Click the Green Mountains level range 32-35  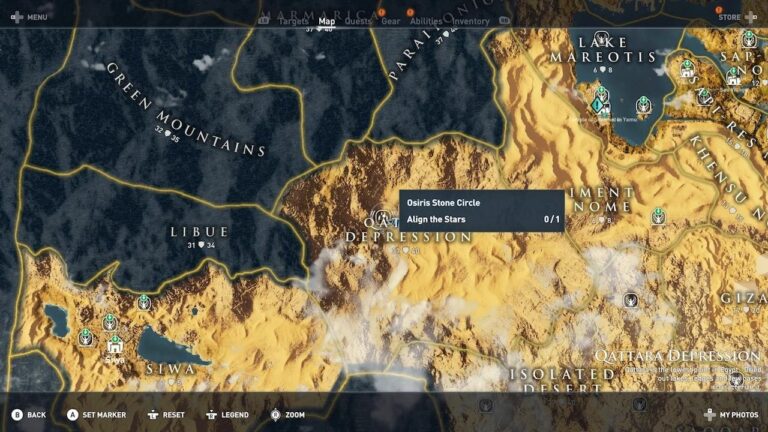(x=167, y=135)
